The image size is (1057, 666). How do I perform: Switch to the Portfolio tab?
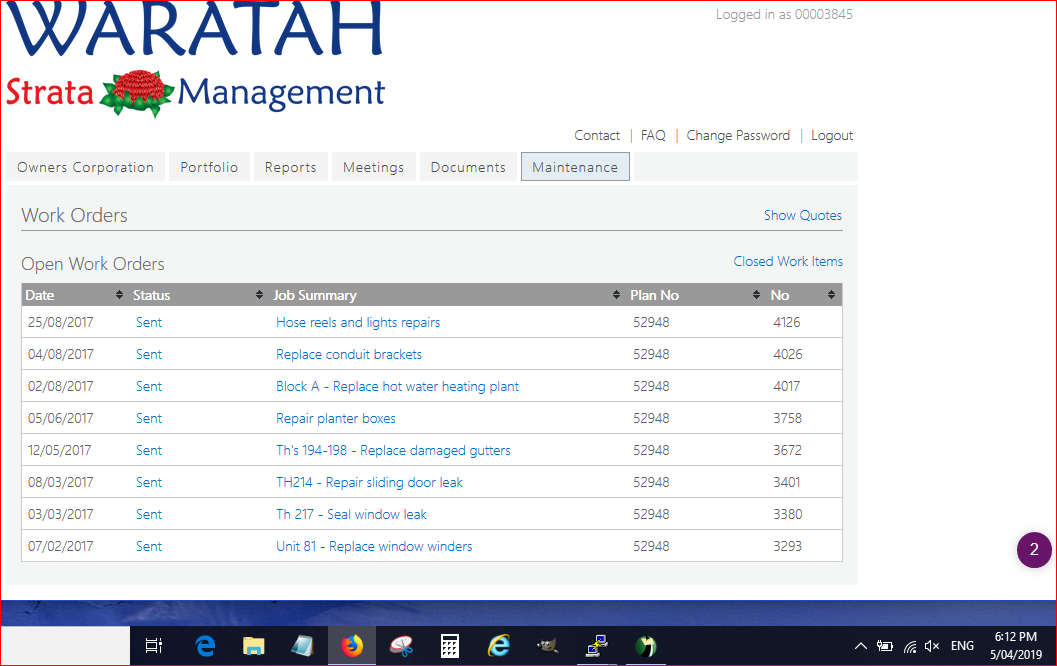pyautogui.click(x=209, y=166)
